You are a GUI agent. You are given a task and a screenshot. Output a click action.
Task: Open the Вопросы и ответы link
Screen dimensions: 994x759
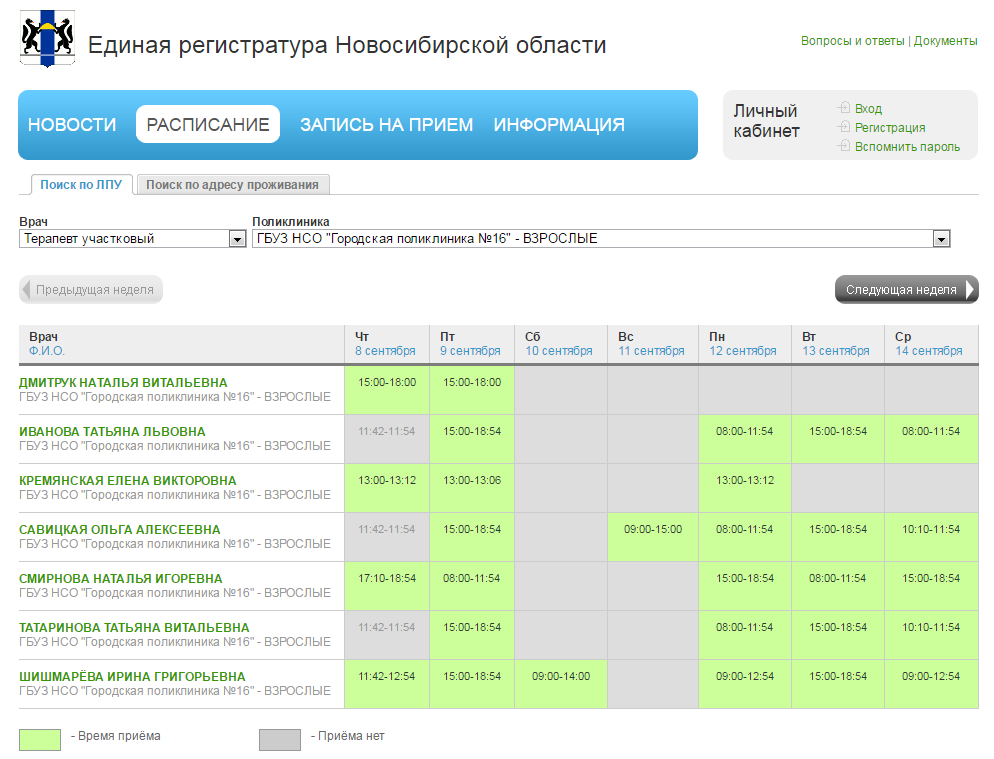pyautogui.click(x=852, y=41)
